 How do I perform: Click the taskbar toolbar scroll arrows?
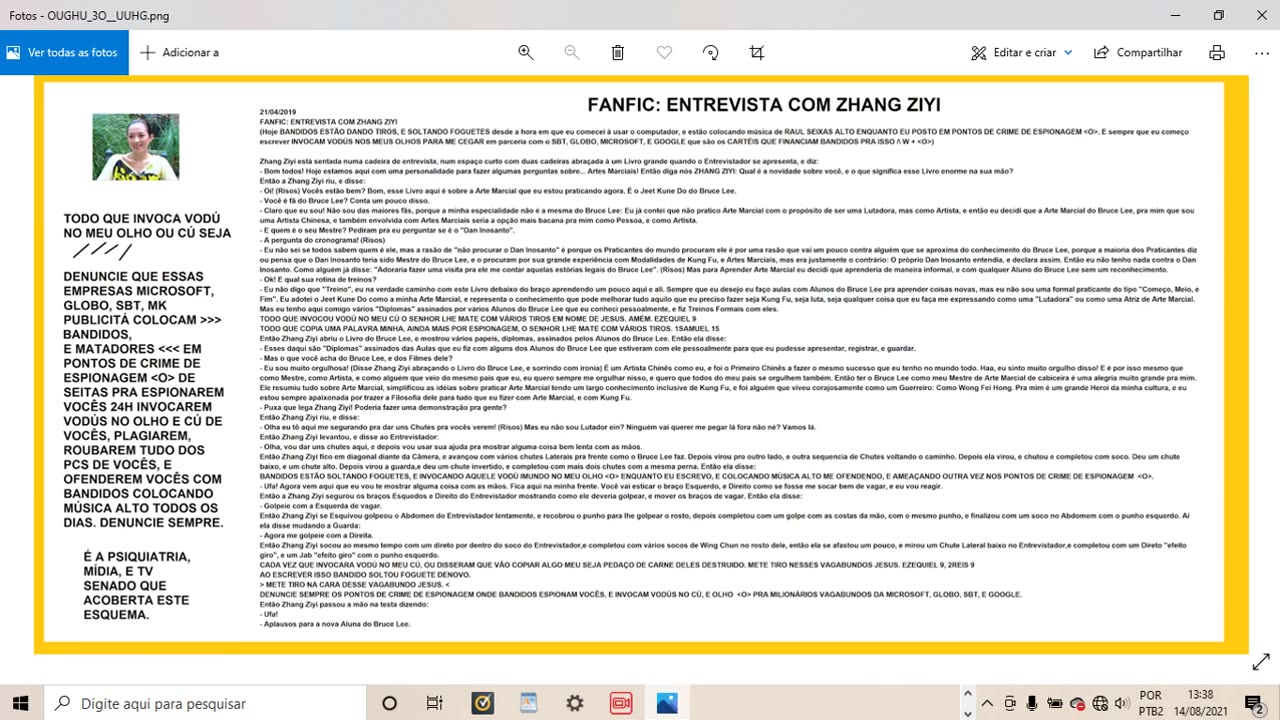[x=965, y=703]
